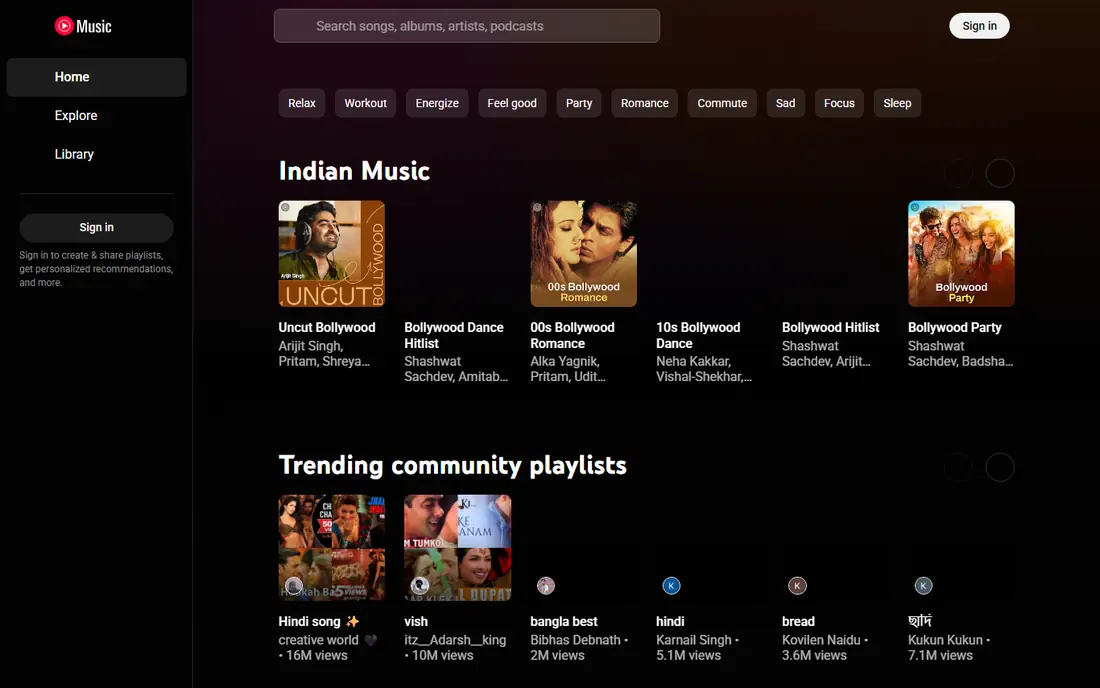Click the 00s Bollywood Romance title text
Viewport: 1100px width, 688px height.
tap(572, 335)
